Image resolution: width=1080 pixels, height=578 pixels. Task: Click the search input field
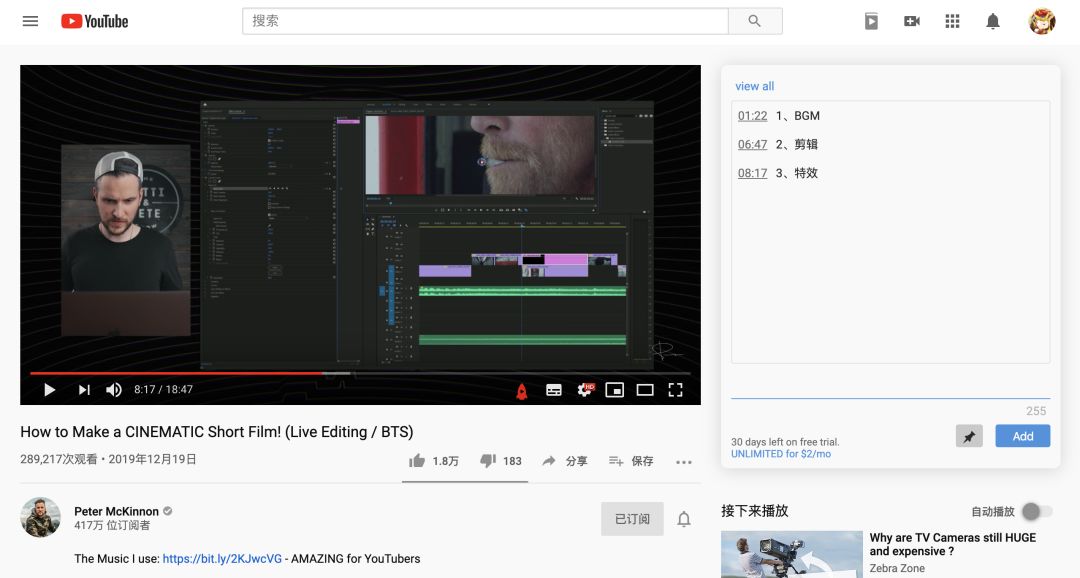tap(486, 21)
